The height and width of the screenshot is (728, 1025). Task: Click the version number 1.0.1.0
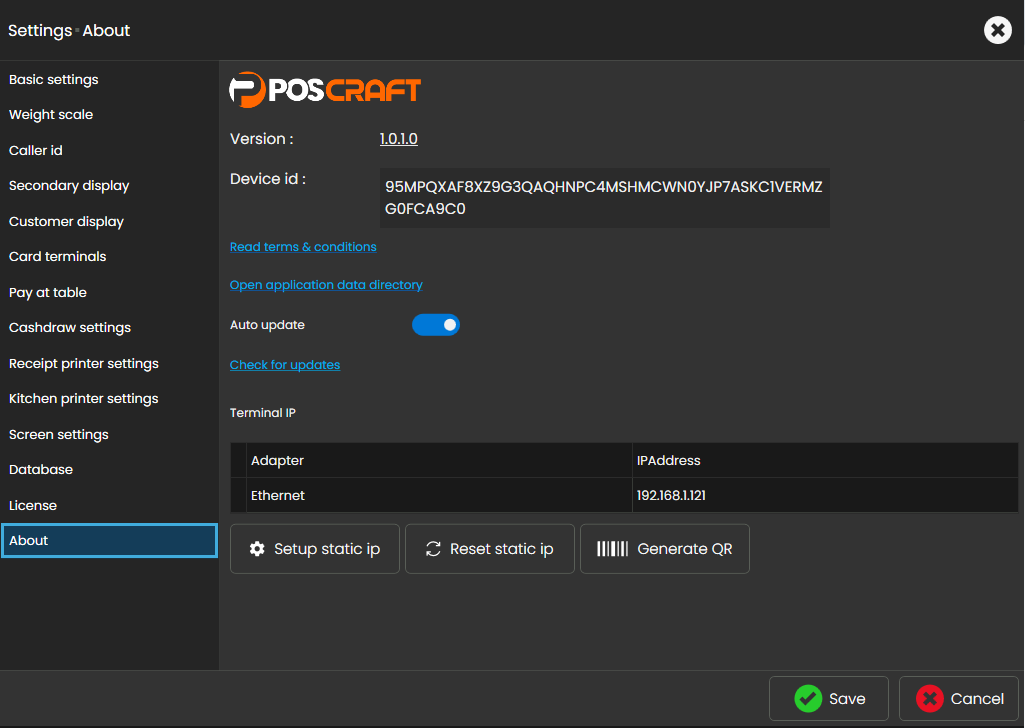398,139
